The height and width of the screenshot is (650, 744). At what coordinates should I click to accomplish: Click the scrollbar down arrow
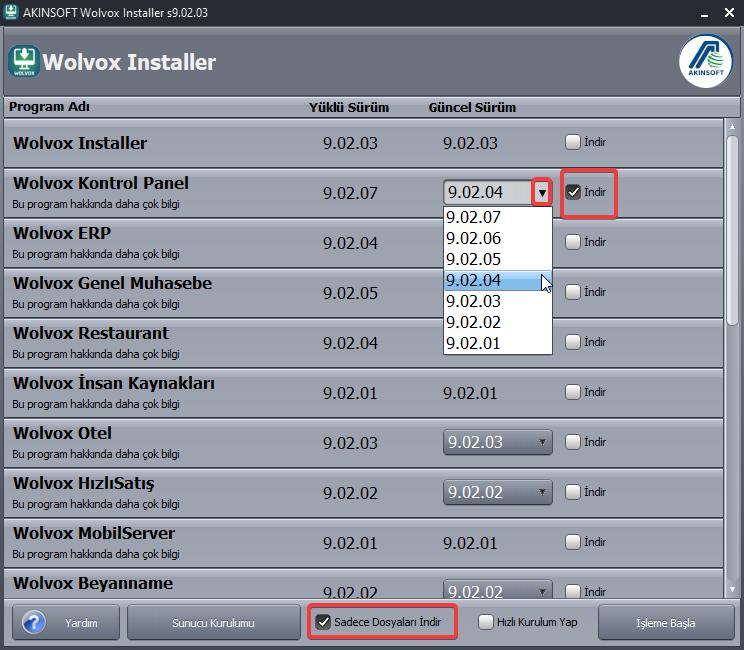(732, 589)
